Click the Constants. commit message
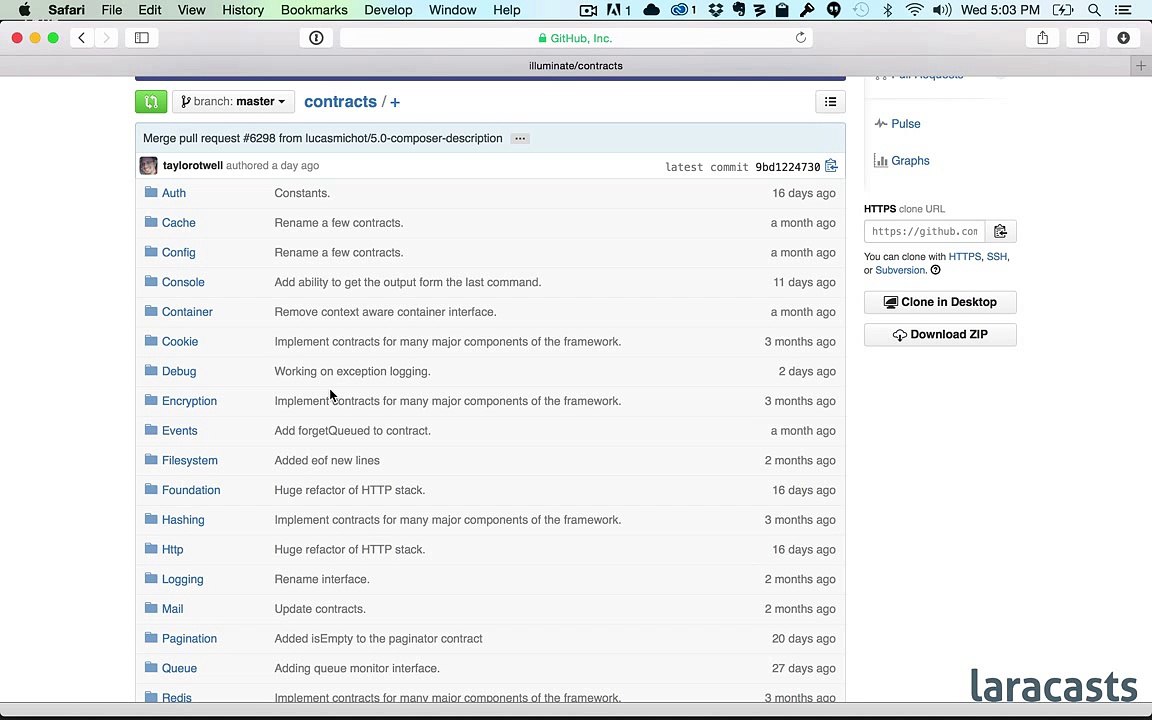The width and height of the screenshot is (1152, 720). [x=302, y=192]
